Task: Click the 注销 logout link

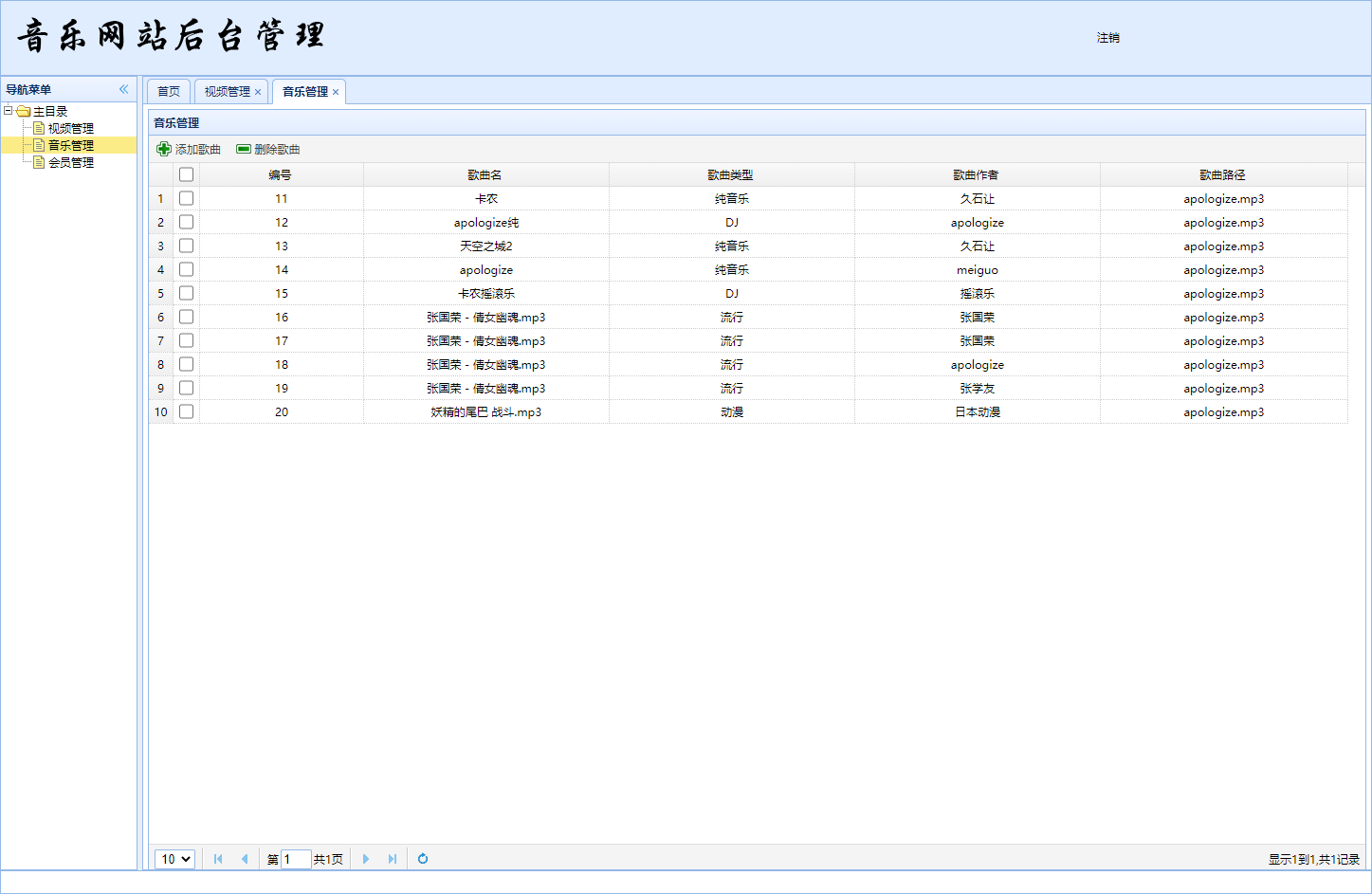Action: 1108,38
